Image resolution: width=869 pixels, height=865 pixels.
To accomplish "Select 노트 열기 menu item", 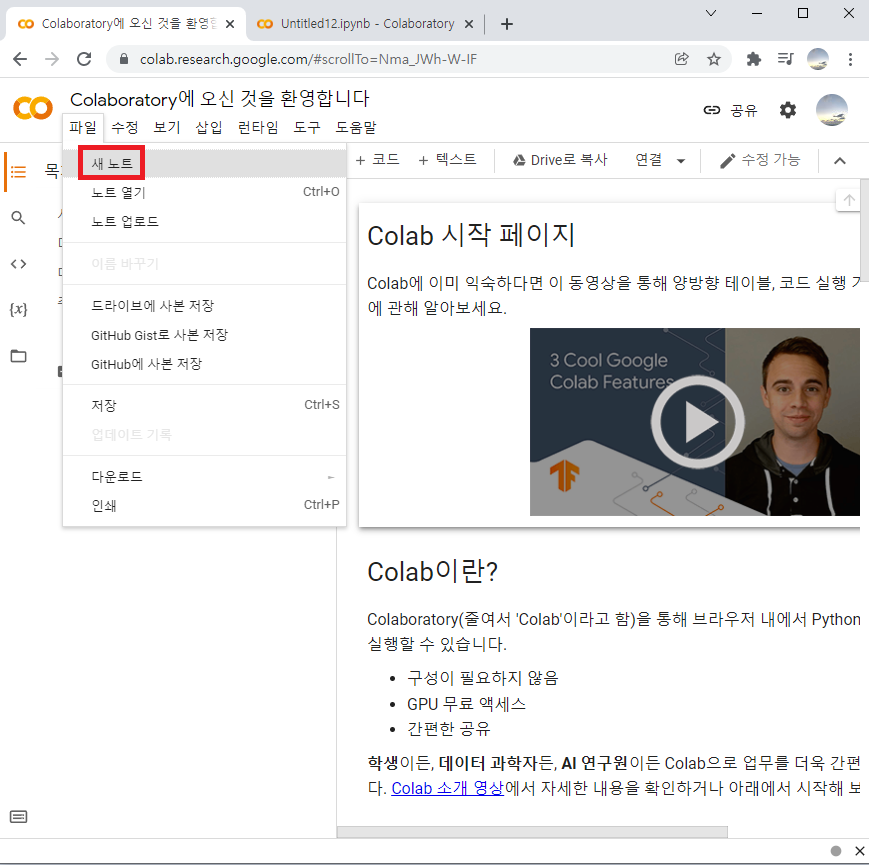I will pyautogui.click(x=205, y=192).
